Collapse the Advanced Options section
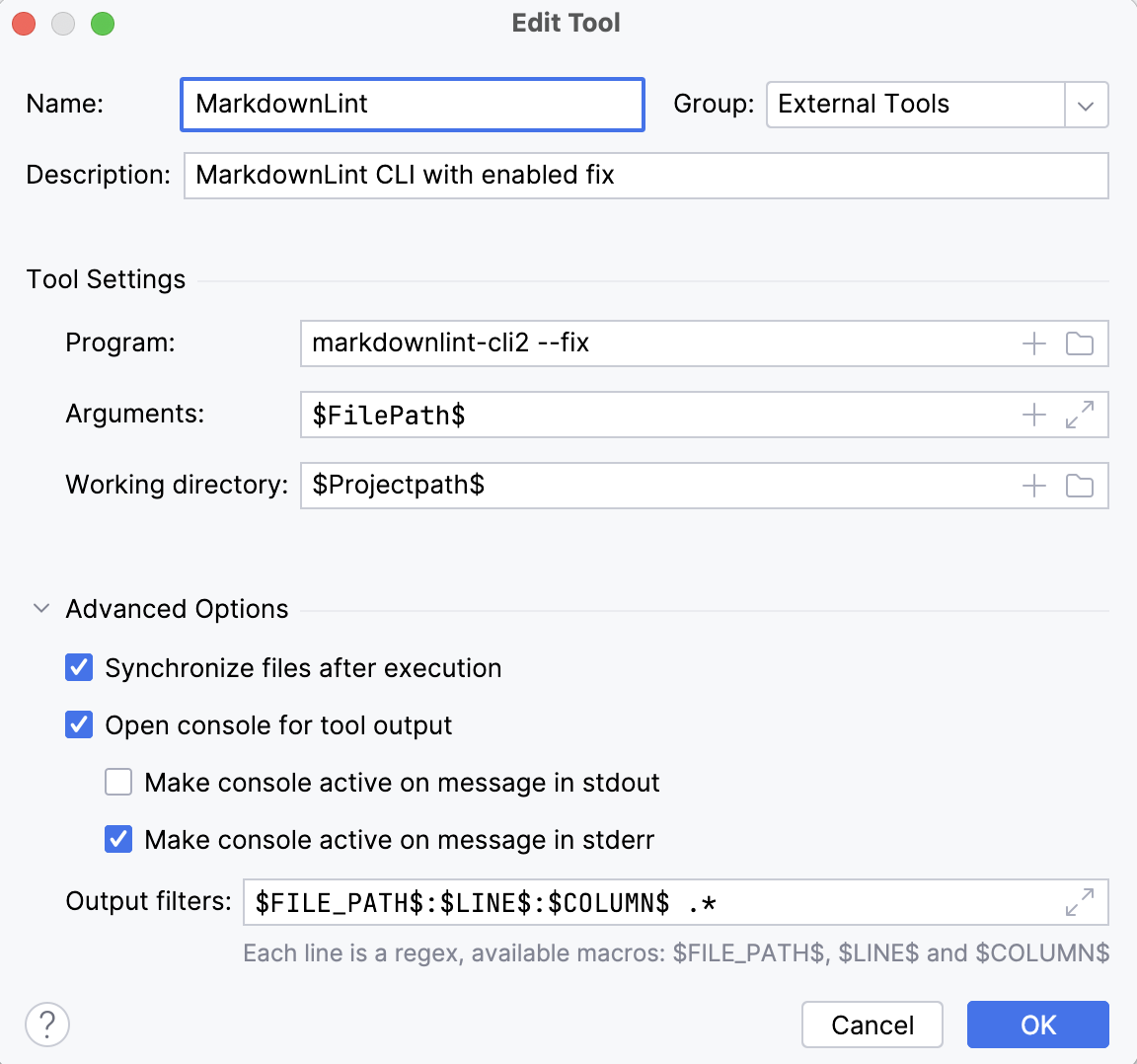Screen dimensions: 1137x1064 coord(41,609)
